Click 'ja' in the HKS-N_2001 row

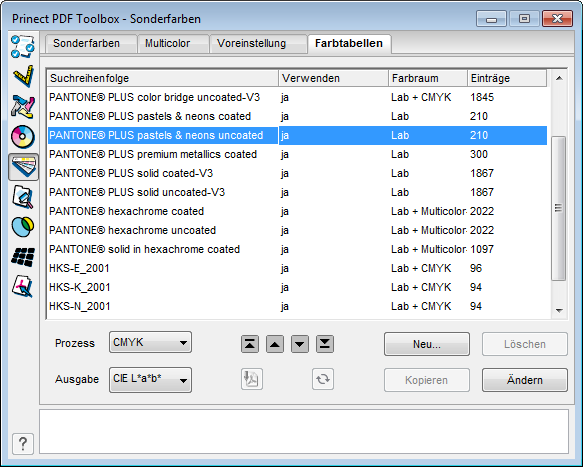(285, 307)
